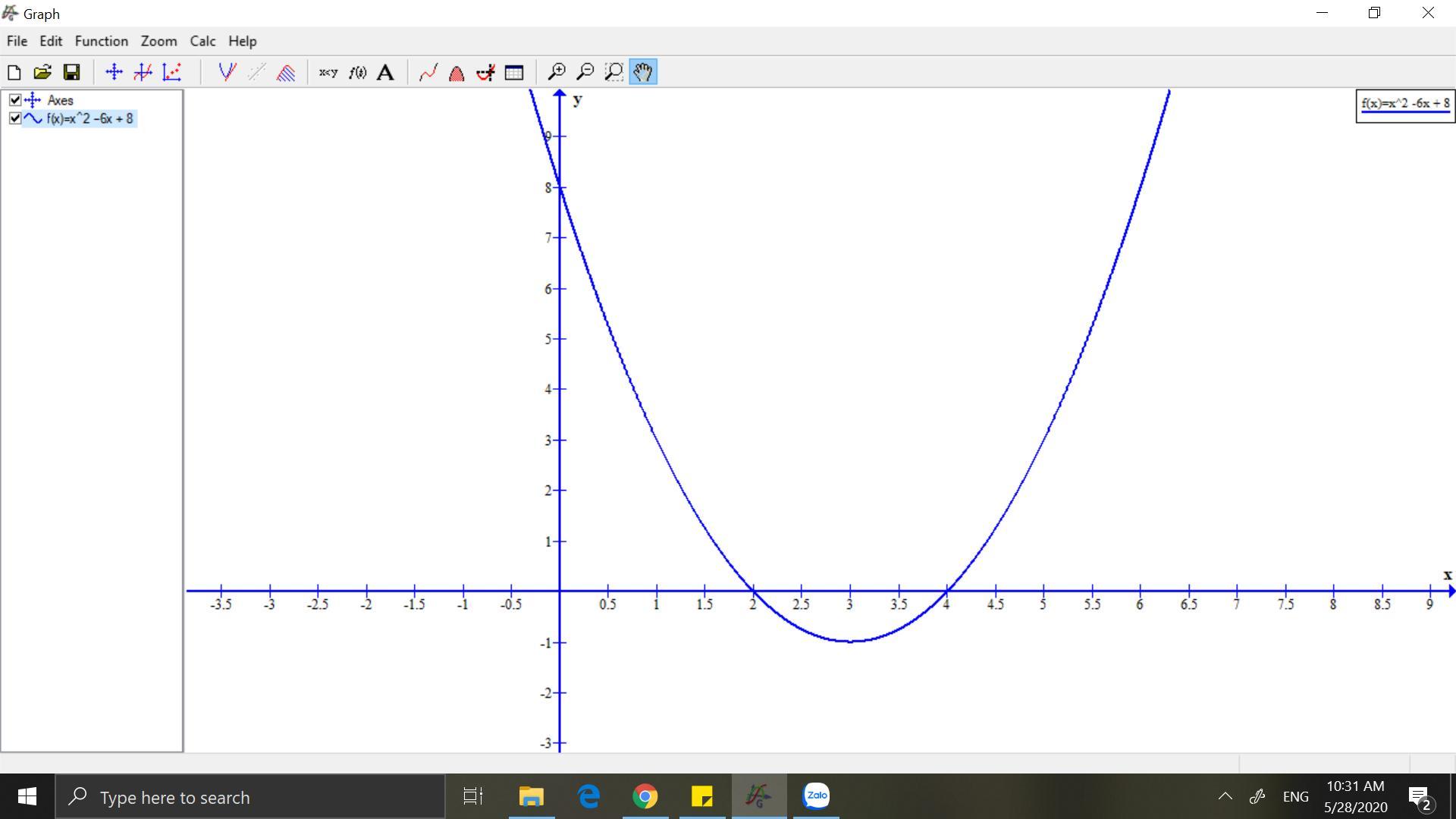Activate the zoom window tool
Image resolution: width=1456 pixels, height=819 pixels.
pyautogui.click(x=614, y=72)
